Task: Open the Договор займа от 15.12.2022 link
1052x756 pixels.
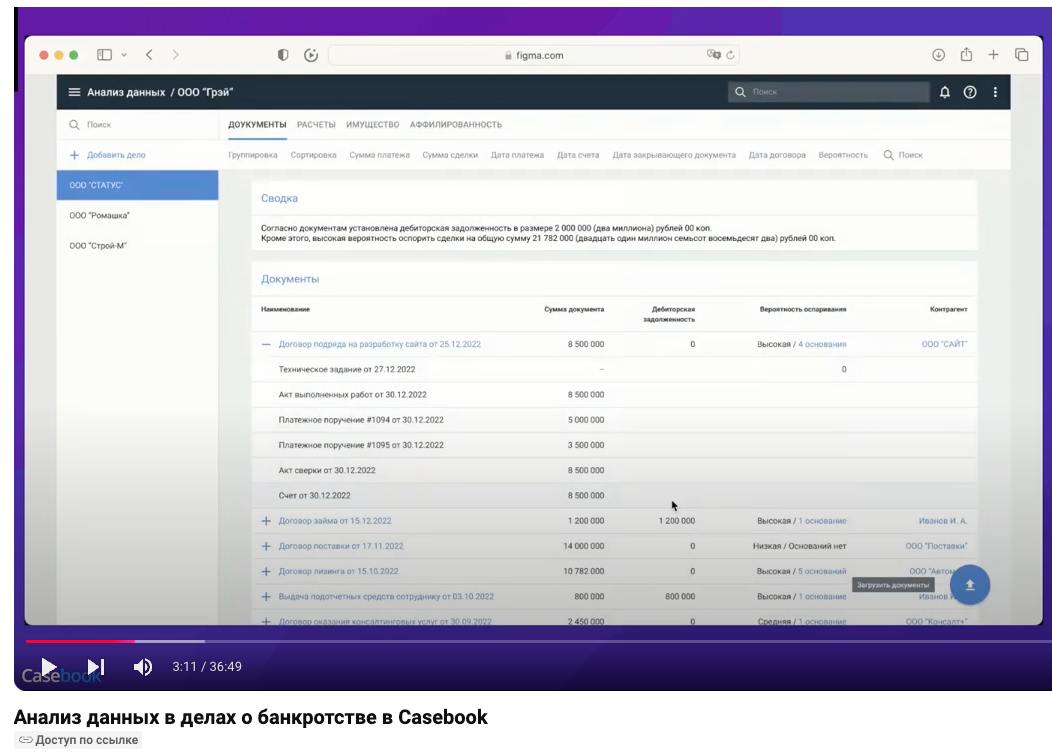Action: (335, 521)
